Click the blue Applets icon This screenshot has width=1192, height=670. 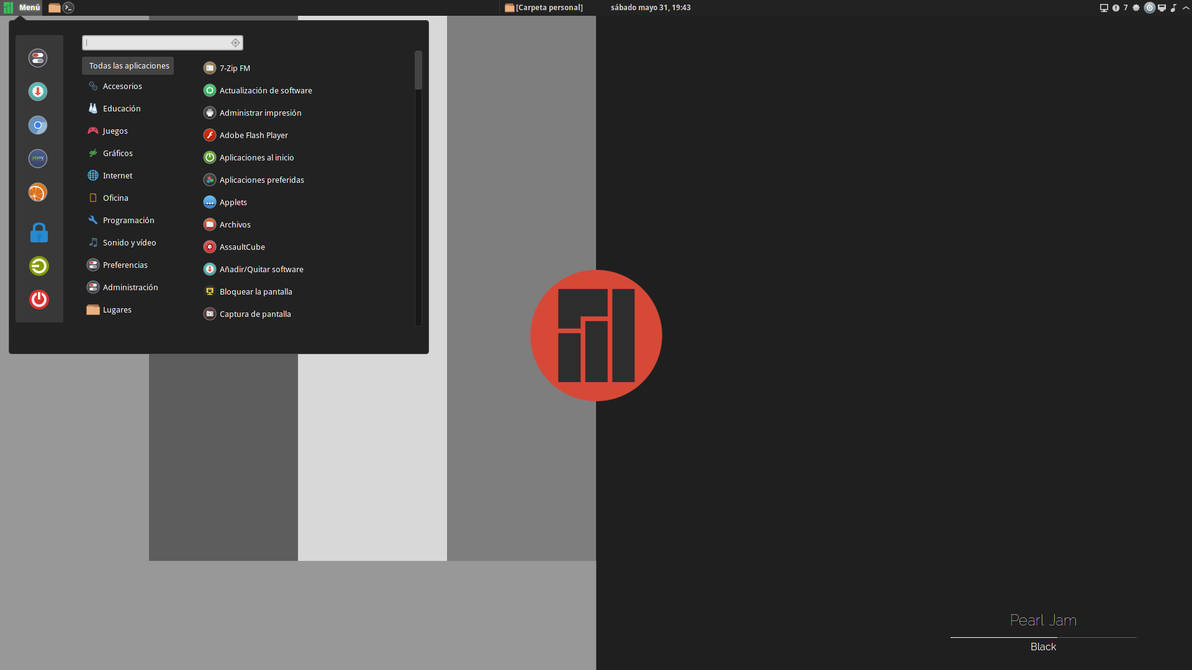point(210,202)
